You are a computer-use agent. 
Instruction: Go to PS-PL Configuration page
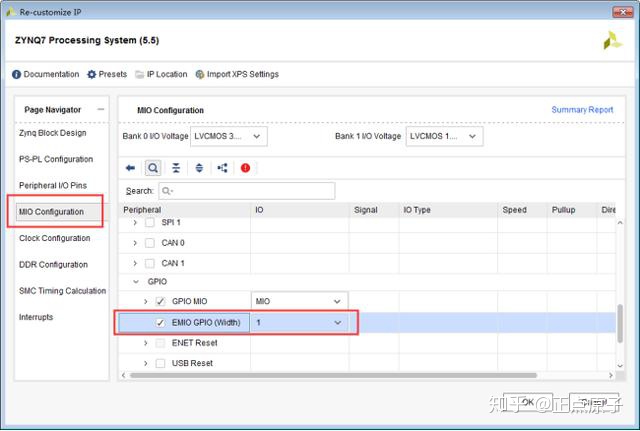point(56,159)
